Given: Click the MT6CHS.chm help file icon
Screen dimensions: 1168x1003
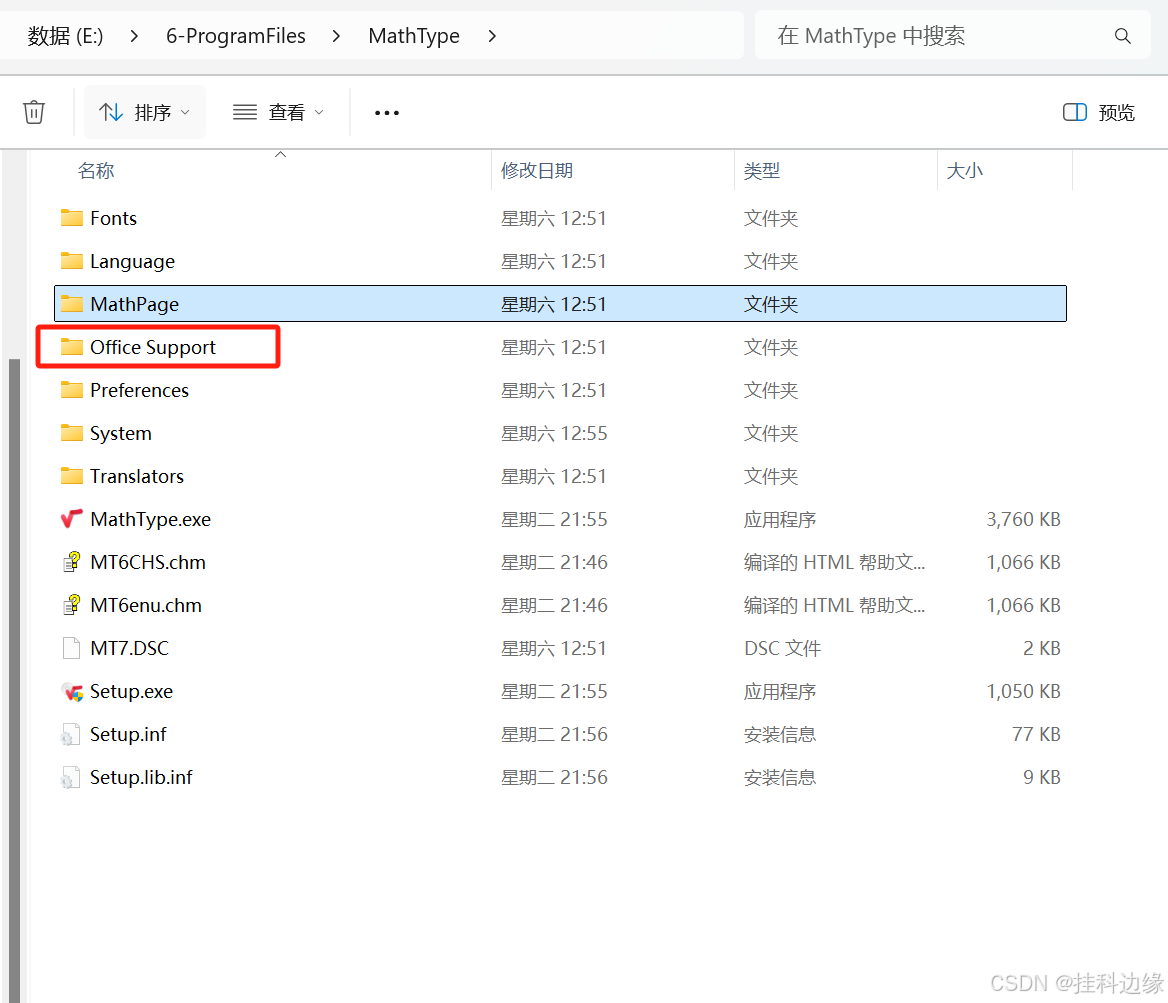Looking at the screenshot, I should (x=72, y=562).
